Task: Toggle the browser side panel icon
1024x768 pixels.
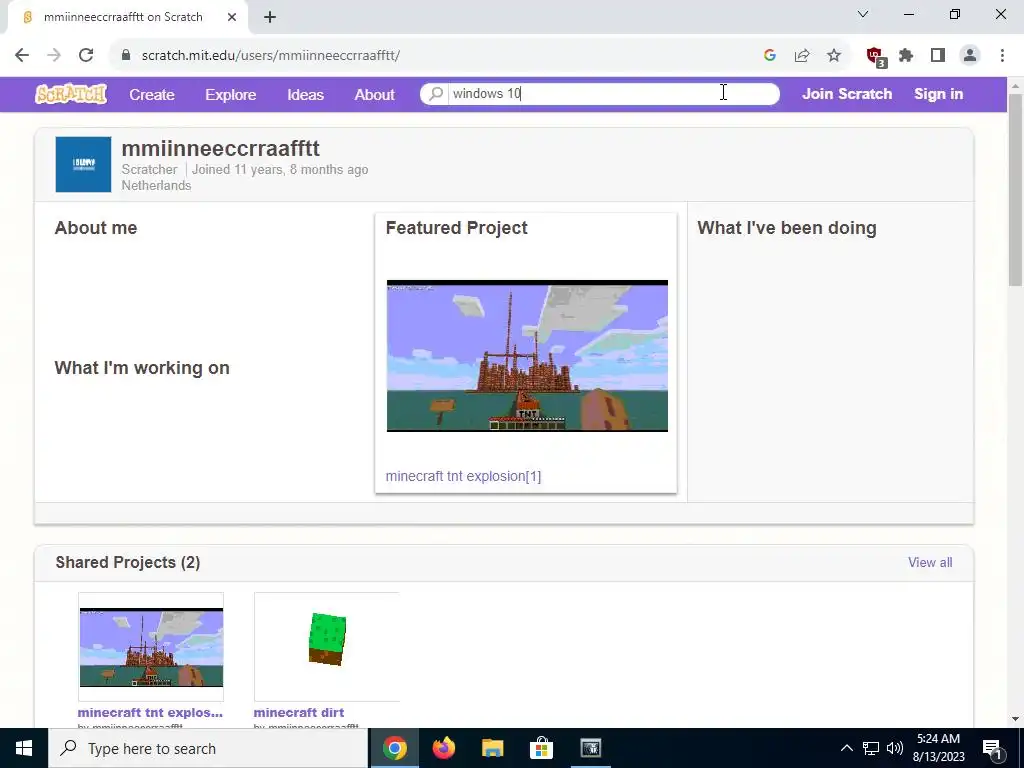Action: (938, 56)
